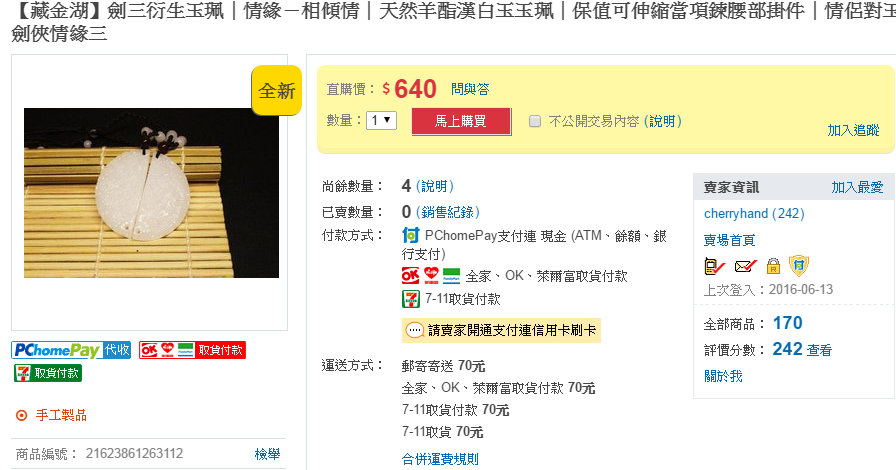Click the green 7-11 取貨付款 badge
Screen dimensions: 896x470
coord(48,373)
